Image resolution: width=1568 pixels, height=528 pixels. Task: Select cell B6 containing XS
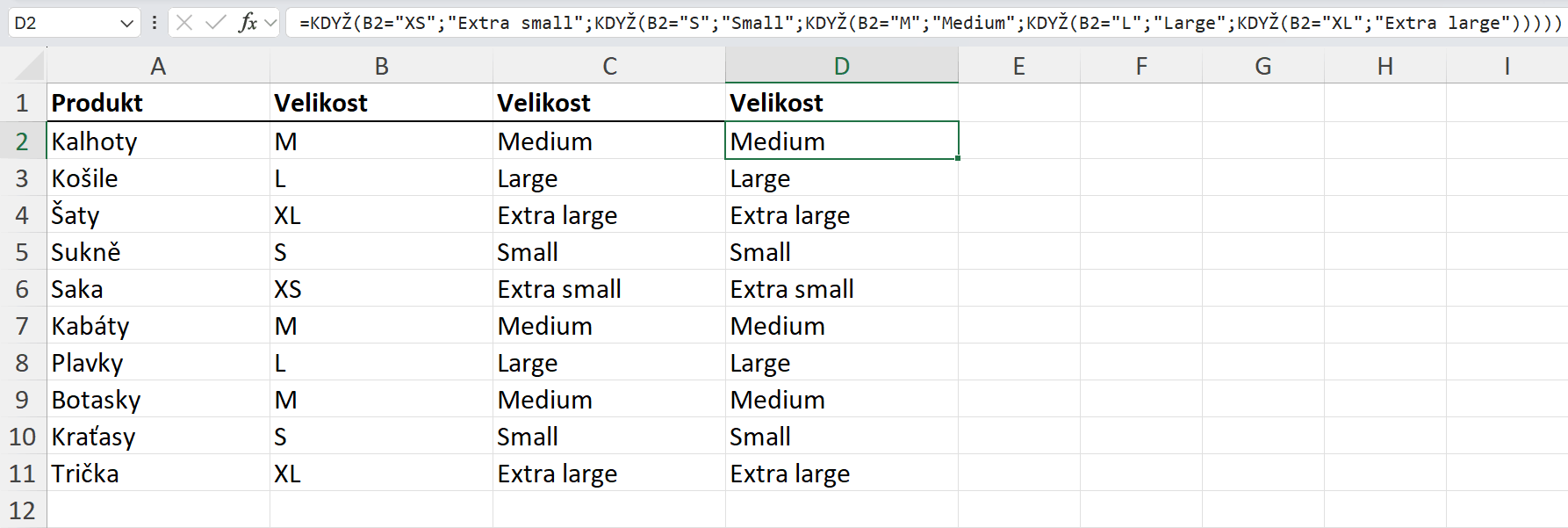(x=381, y=289)
